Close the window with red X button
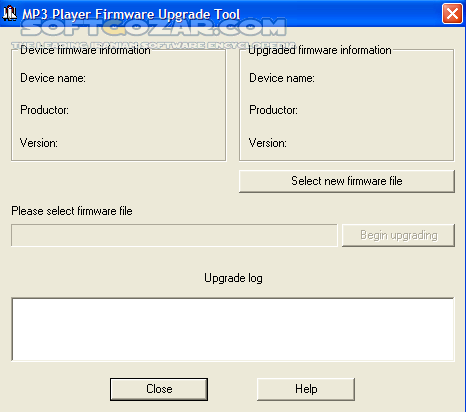Screen dimensions: 466x412 coord(452,14)
